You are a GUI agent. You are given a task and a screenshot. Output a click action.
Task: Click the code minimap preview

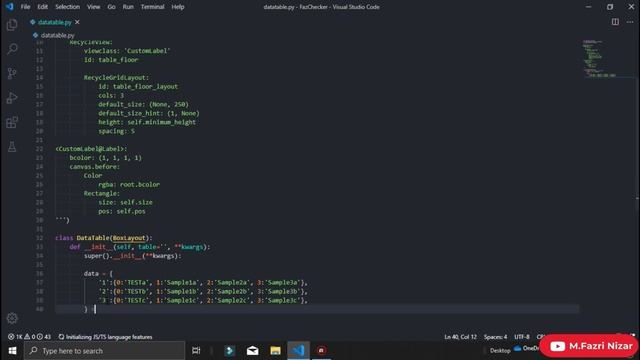pyautogui.click(x=600, y=58)
